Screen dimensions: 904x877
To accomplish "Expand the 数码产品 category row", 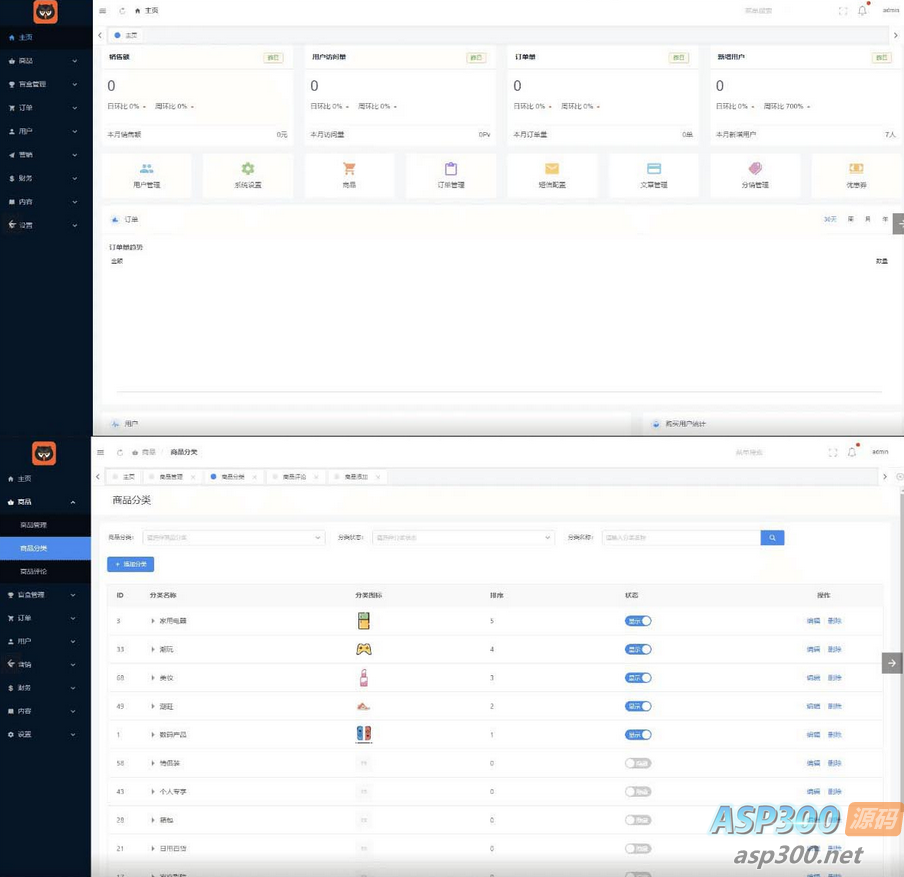I will click(153, 735).
